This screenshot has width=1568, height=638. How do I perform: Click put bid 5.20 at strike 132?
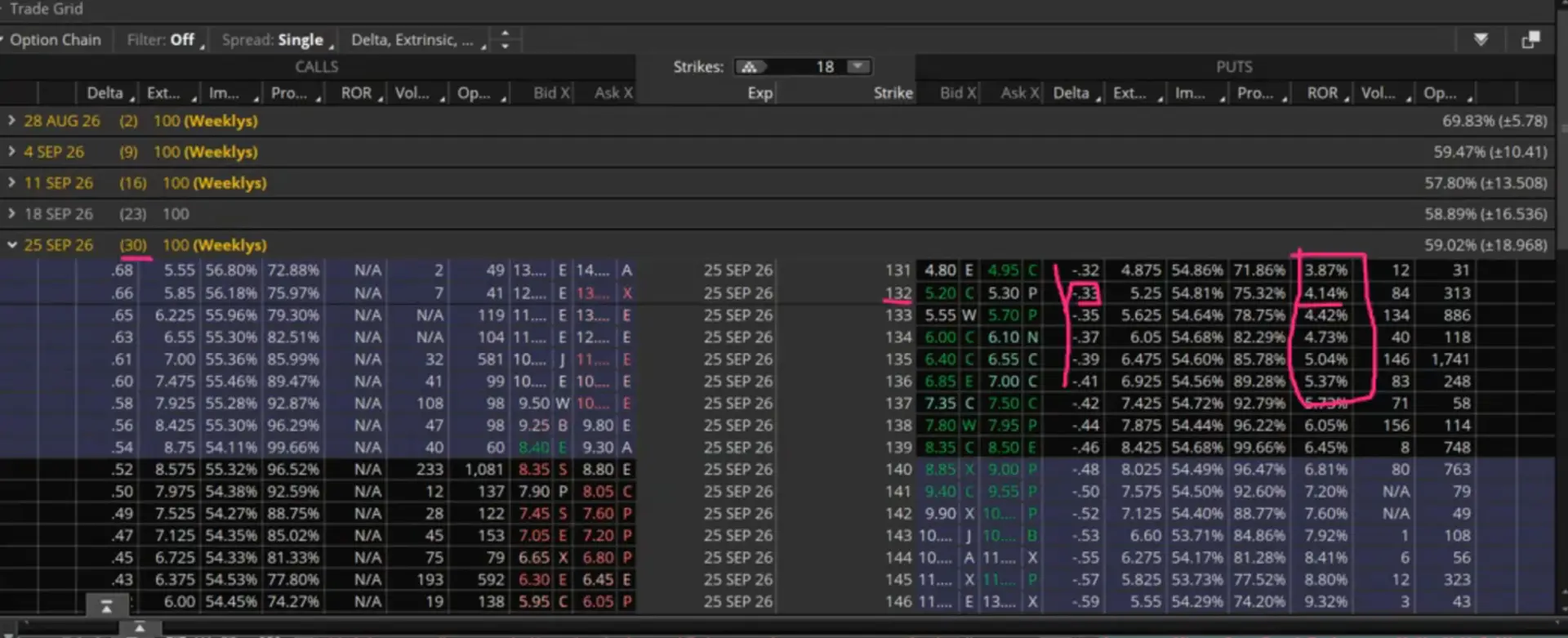pos(940,292)
